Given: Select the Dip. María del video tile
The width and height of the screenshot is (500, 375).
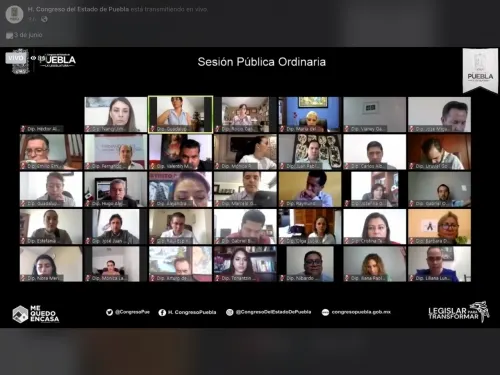Looking at the screenshot, I should pos(310,114).
